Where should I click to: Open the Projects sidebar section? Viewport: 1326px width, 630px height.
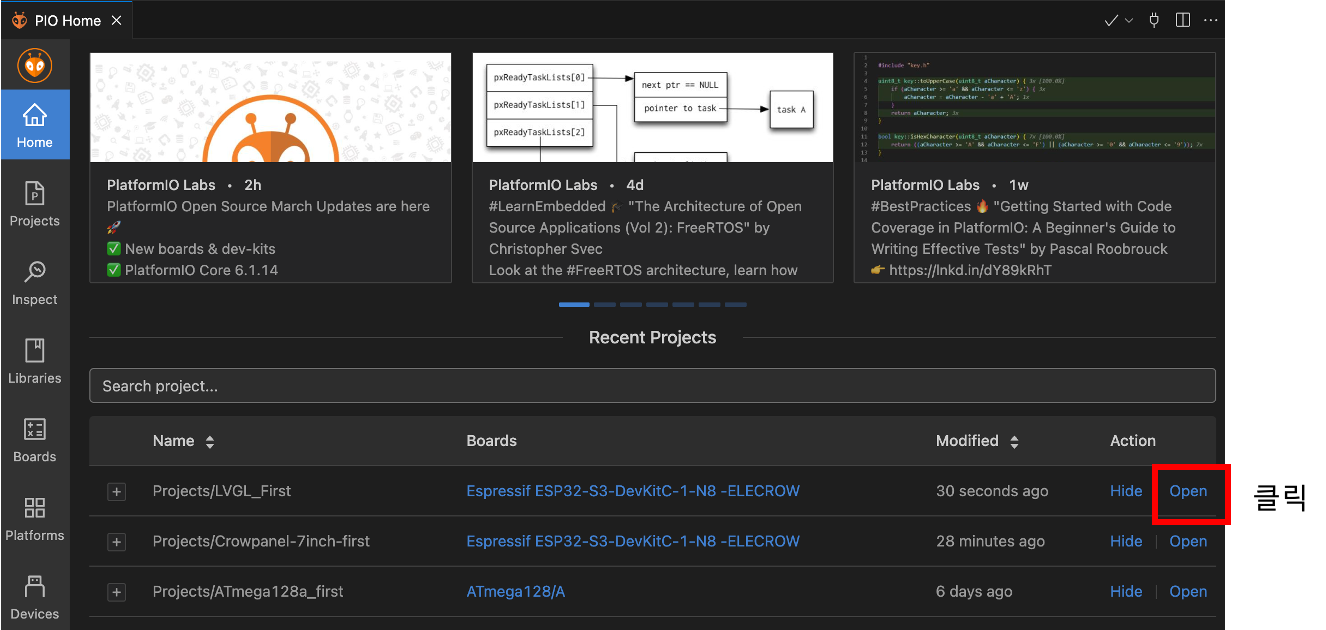point(35,204)
